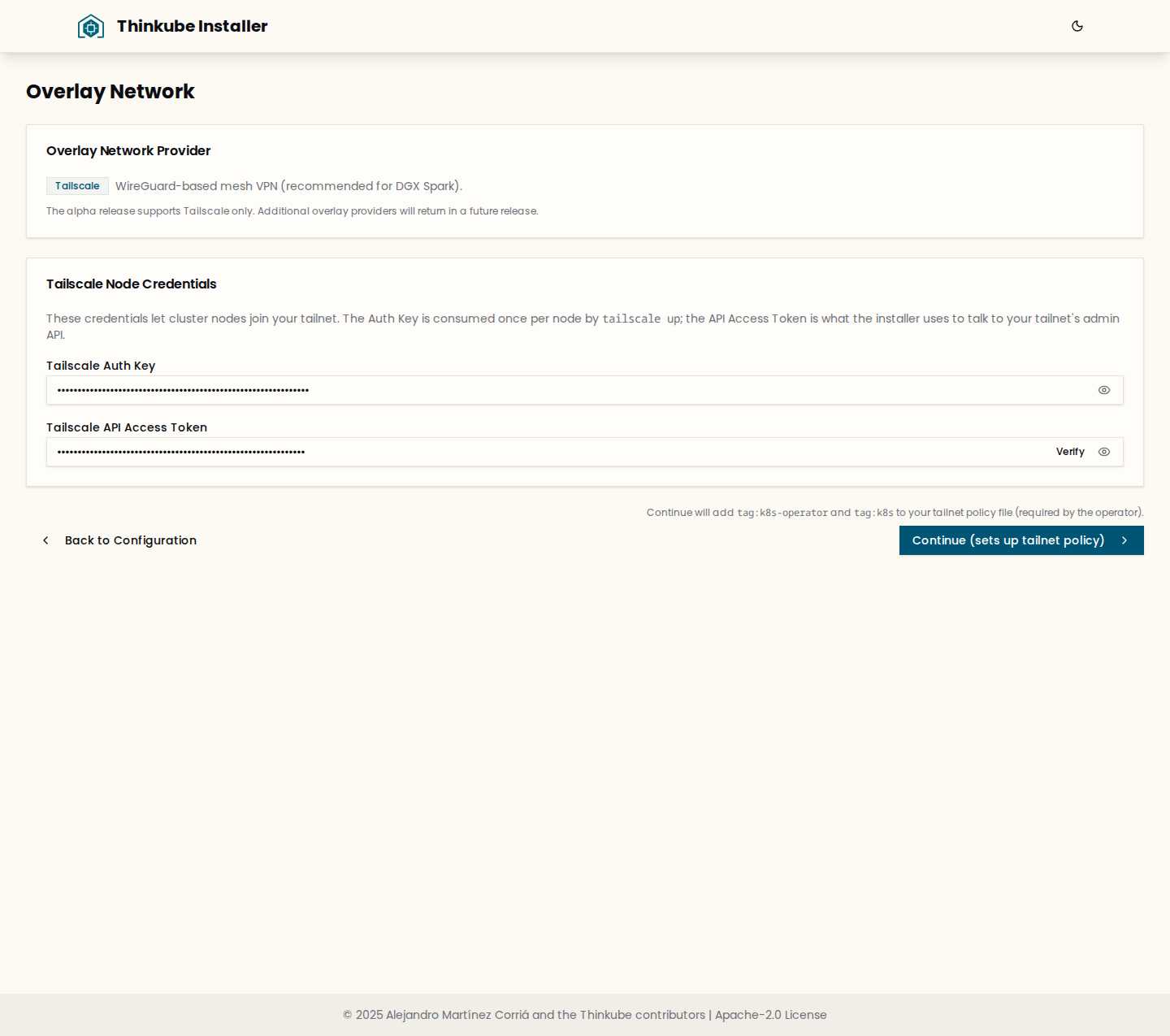Click the Tailscale API Access Token label
The height and width of the screenshot is (1036, 1170).
pyautogui.click(x=127, y=427)
